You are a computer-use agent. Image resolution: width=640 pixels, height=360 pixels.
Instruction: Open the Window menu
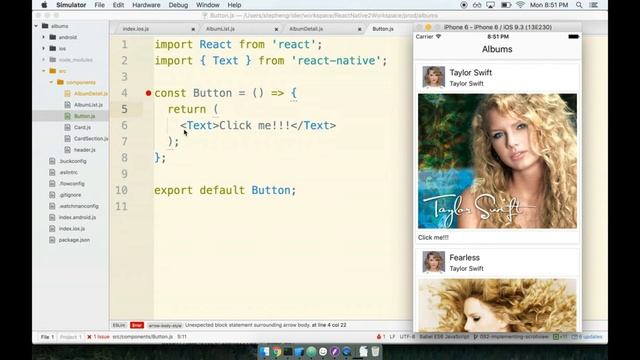point(208,5)
